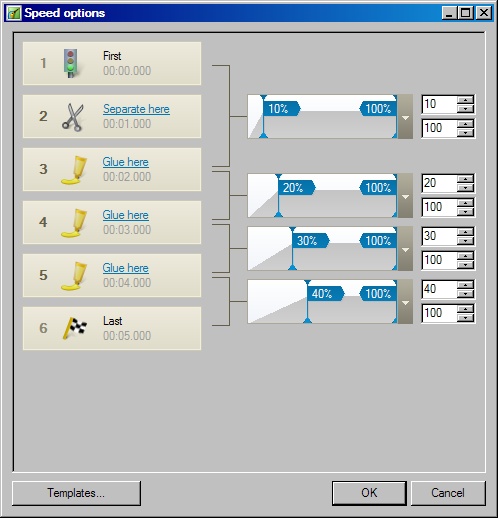
Task: Click the start speed field showing 10
Action: point(439,104)
